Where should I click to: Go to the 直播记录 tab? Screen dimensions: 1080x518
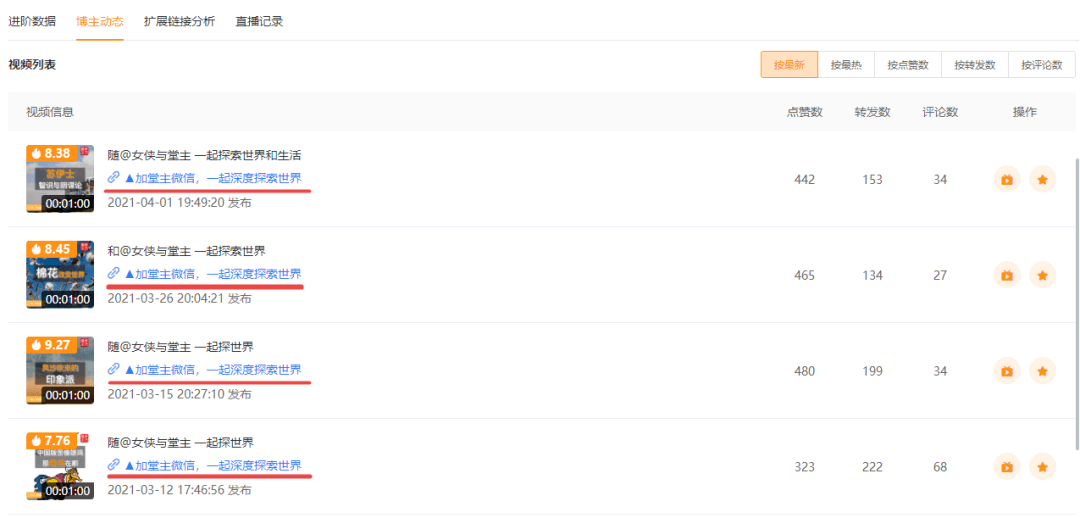[259, 21]
